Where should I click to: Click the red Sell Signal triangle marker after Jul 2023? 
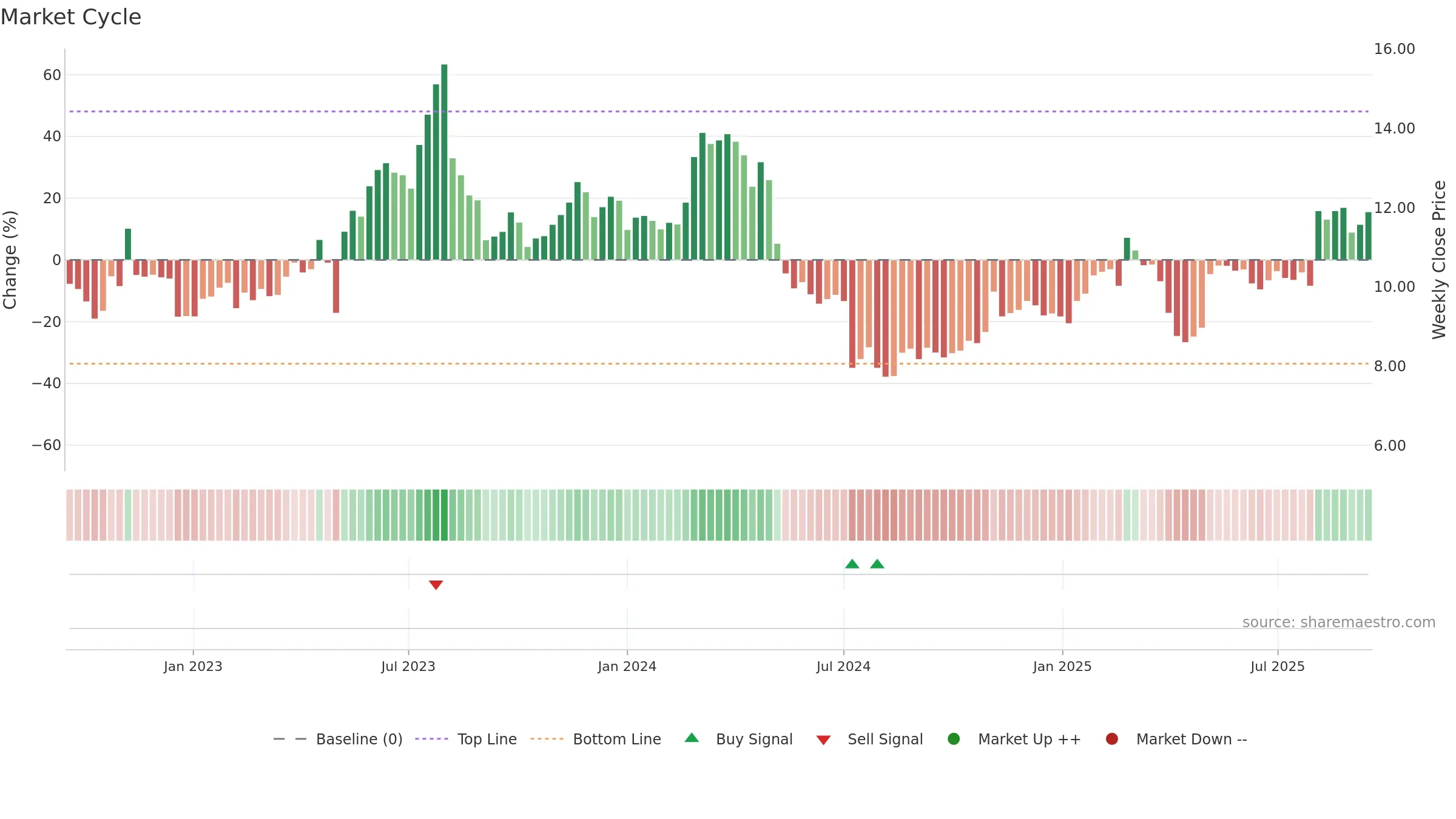(436, 585)
